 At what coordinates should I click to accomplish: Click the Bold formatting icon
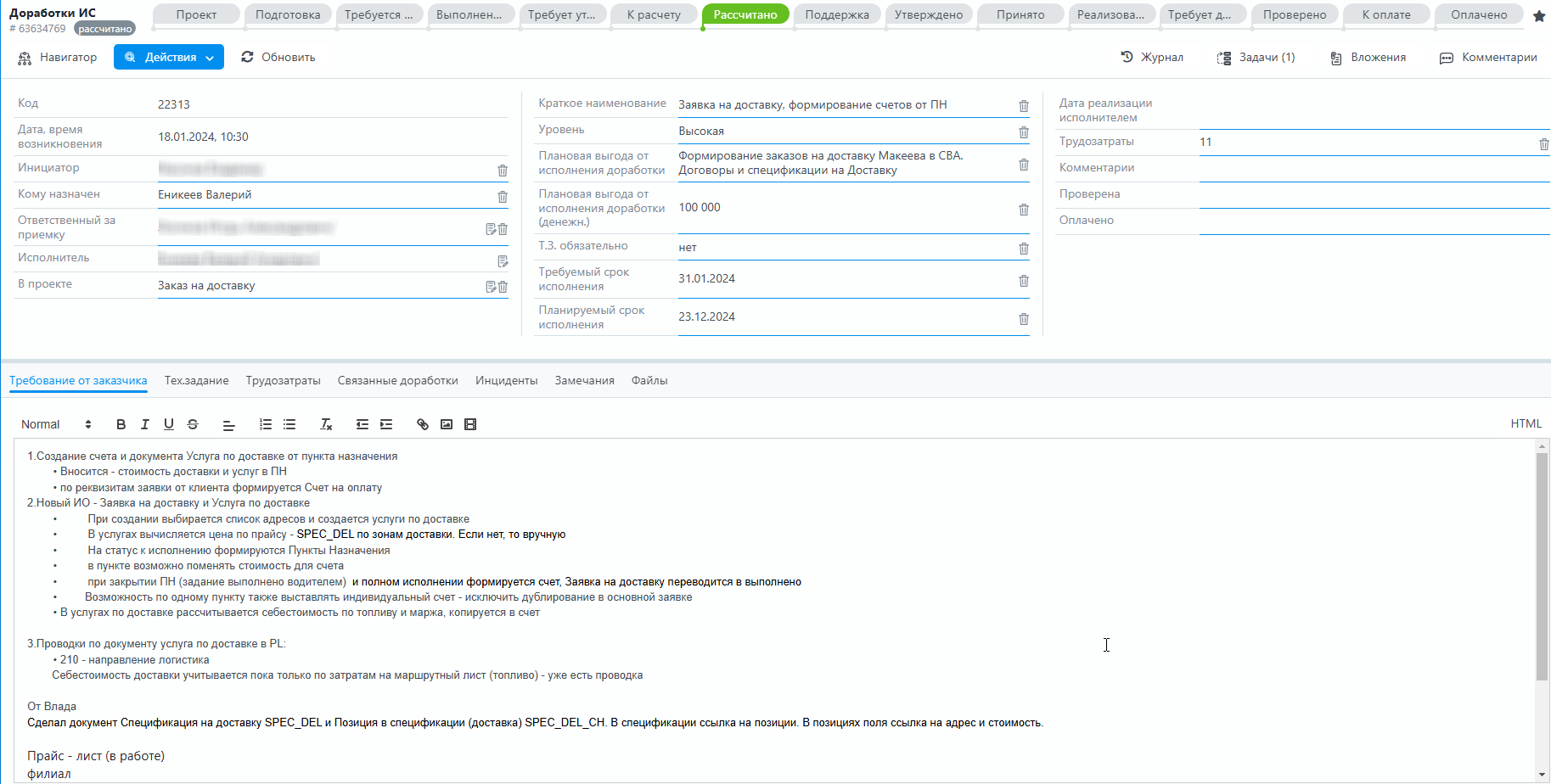(x=121, y=424)
